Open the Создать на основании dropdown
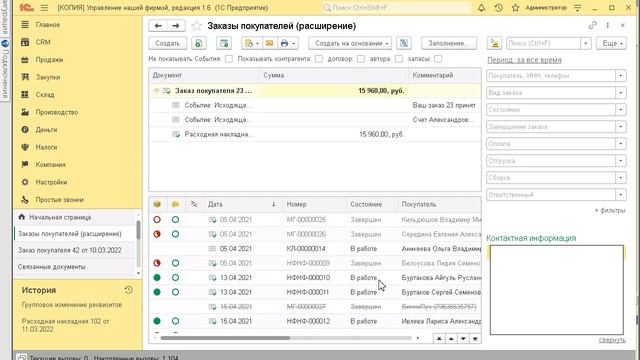This screenshot has width=640, height=360. click(350, 43)
